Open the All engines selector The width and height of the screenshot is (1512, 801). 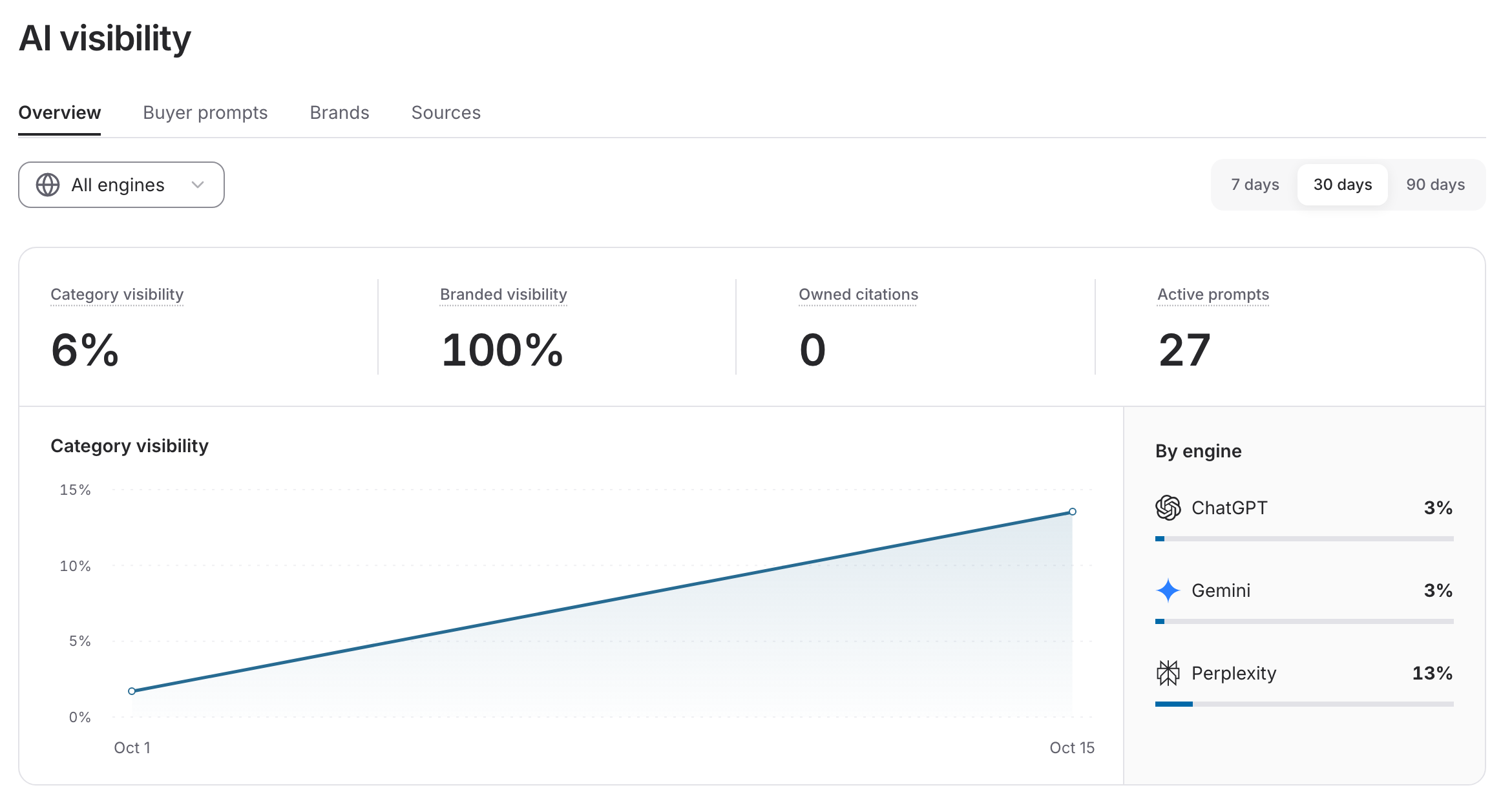tap(121, 185)
